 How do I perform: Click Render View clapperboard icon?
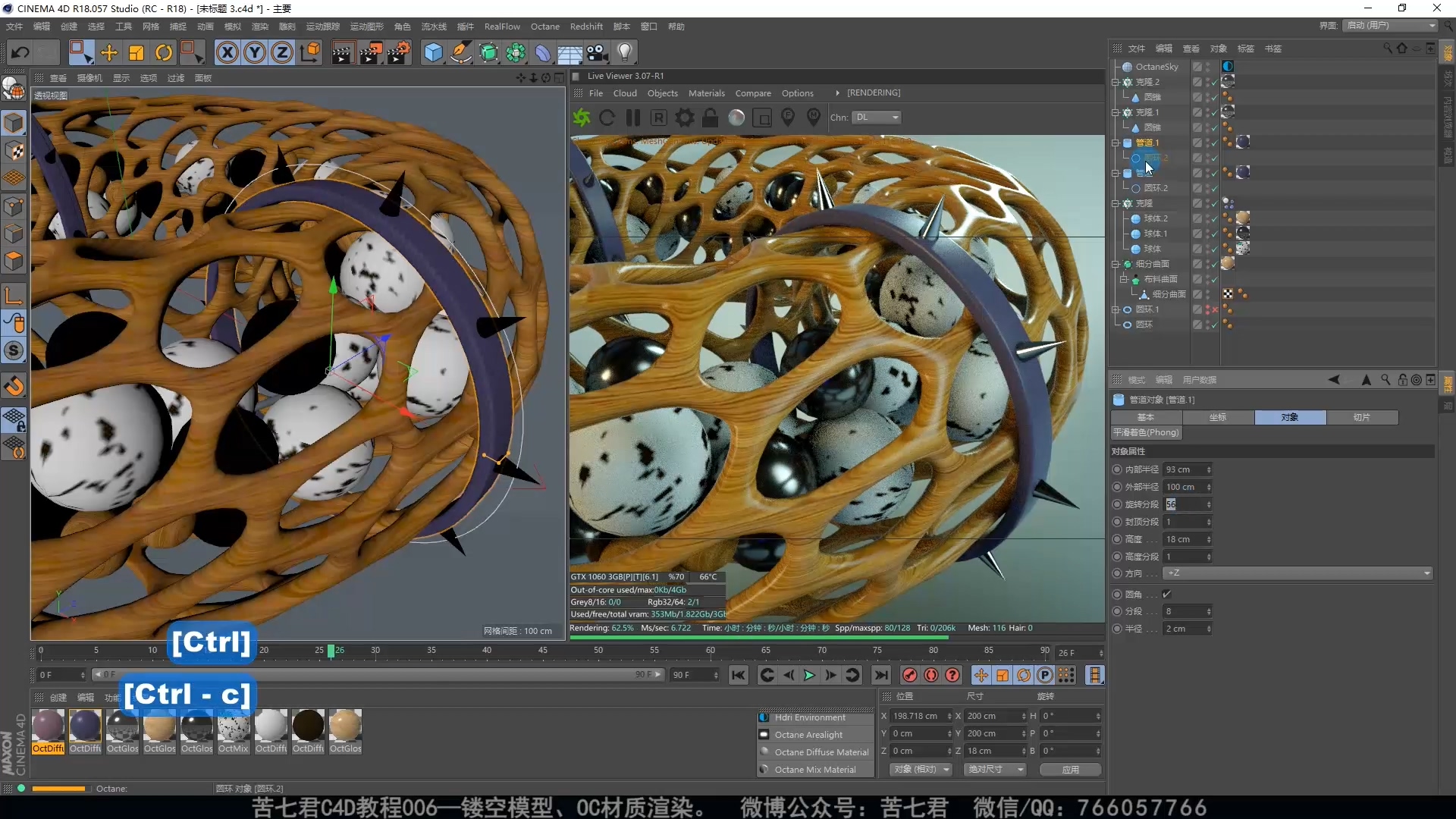tap(342, 52)
